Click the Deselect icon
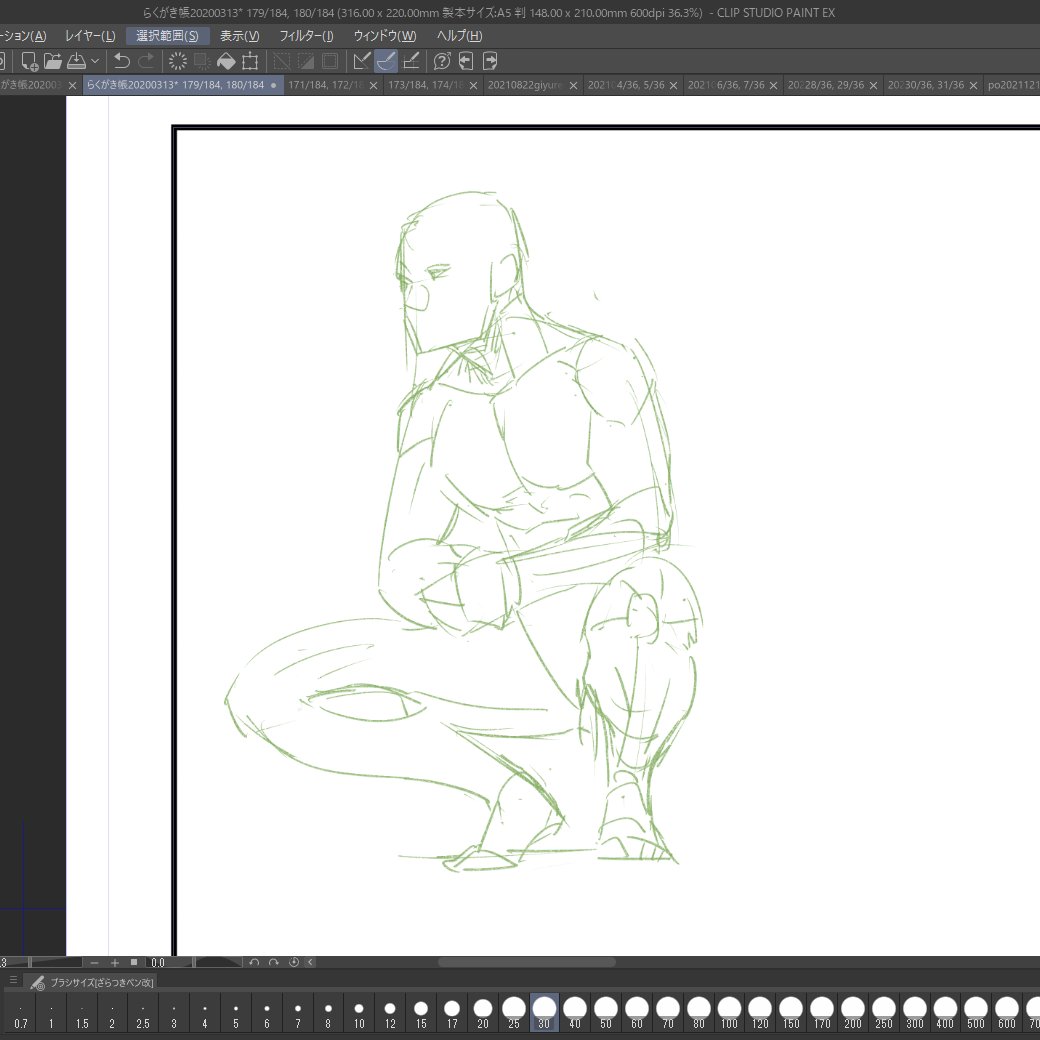1040x1040 pixels. pos(282,61)
